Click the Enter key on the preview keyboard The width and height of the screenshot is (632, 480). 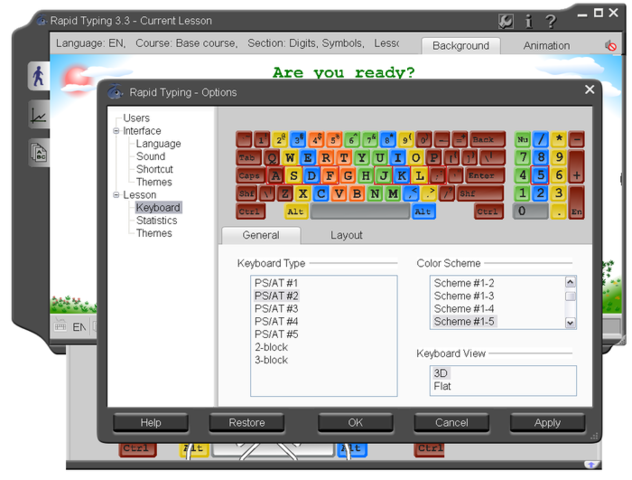485,175
